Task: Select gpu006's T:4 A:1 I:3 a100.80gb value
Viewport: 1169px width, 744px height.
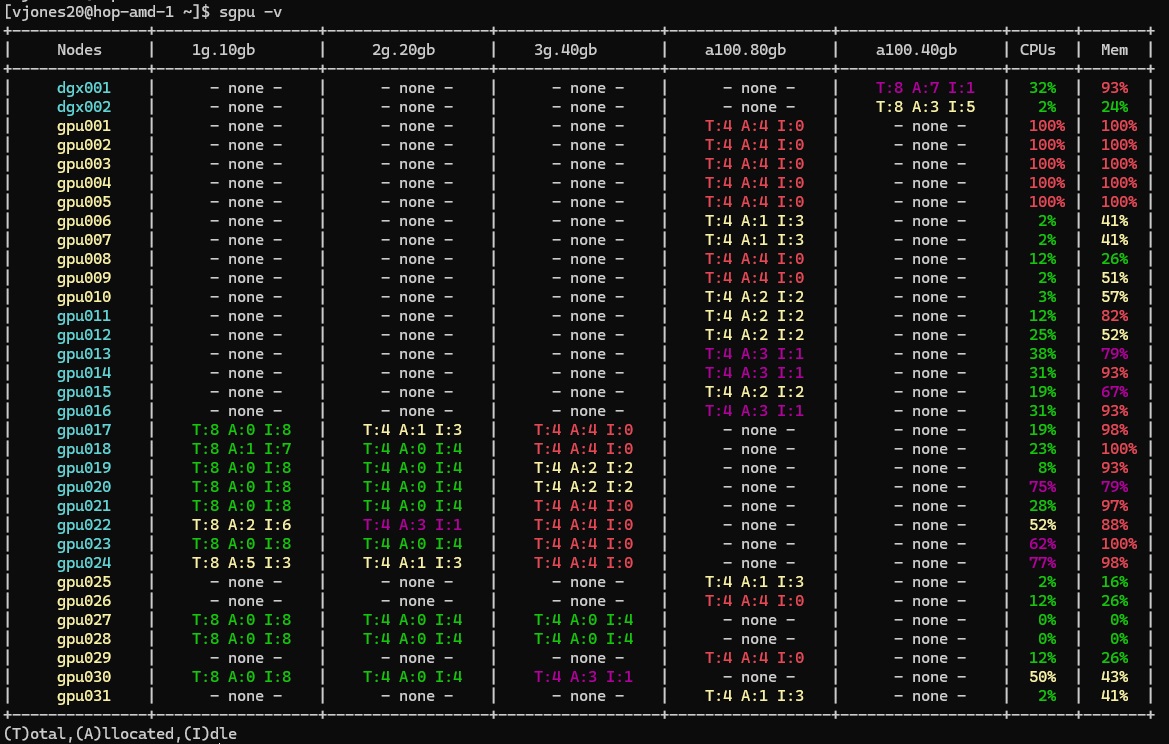Action: pos(754,221)
